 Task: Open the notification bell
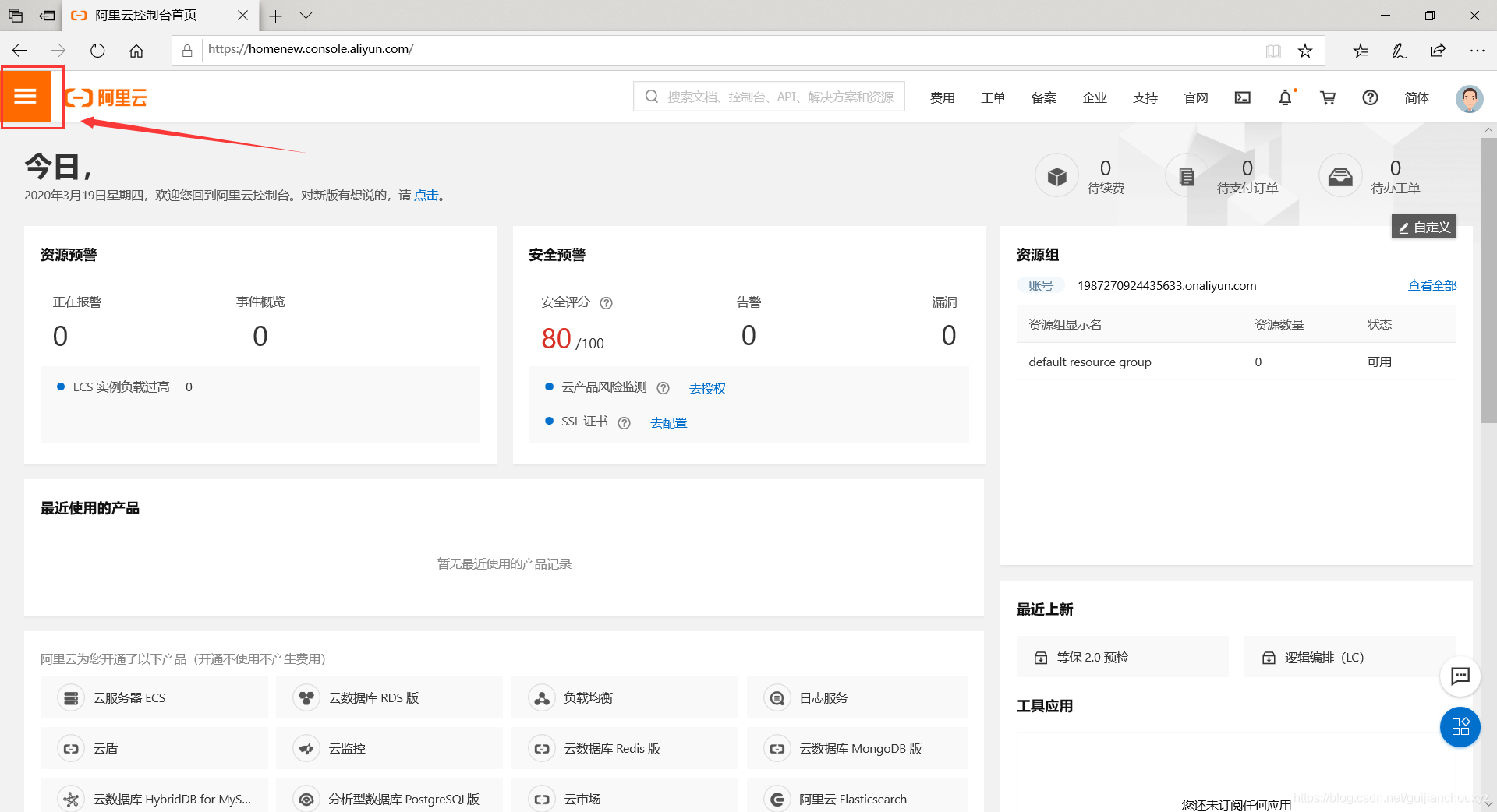coord(1285,97)
